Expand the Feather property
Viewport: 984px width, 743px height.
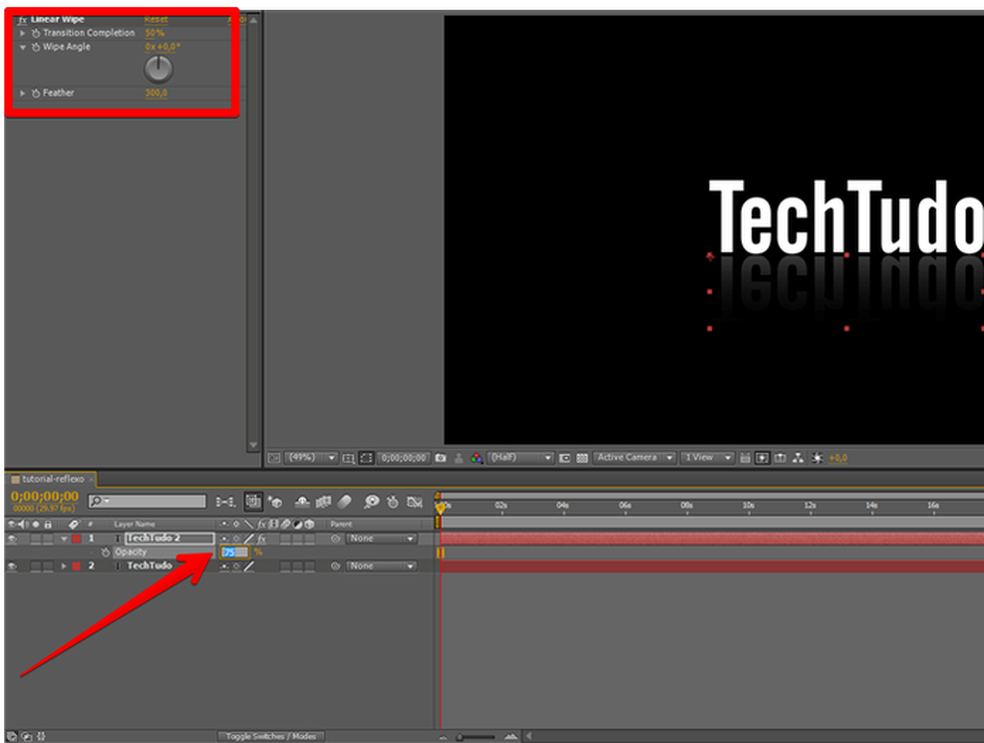[x=23, y=93]
